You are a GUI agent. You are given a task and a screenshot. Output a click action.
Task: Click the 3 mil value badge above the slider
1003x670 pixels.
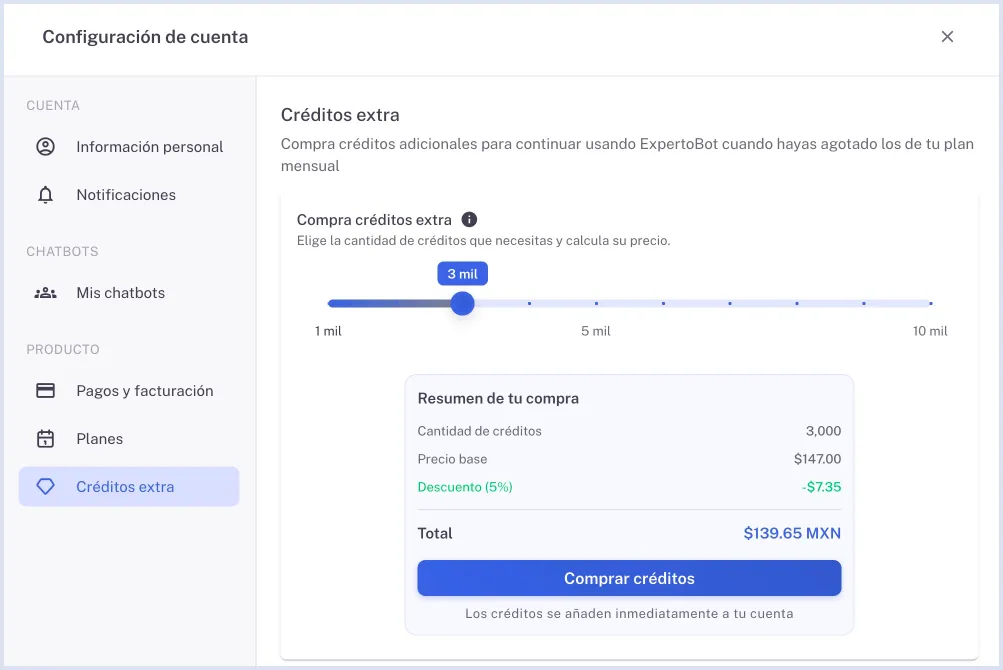[x=462, y=273]
